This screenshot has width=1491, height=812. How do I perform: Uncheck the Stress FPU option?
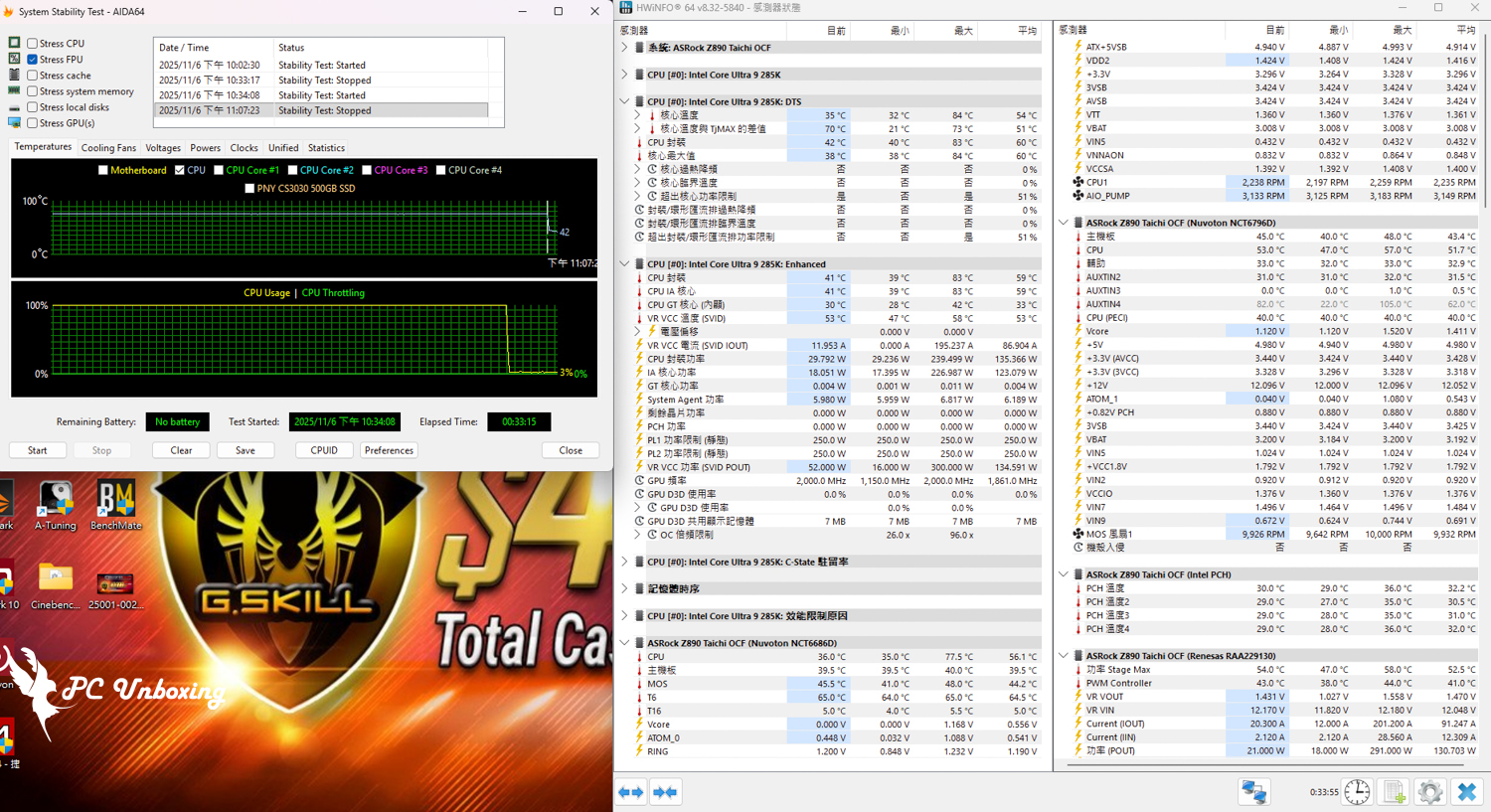33,60
